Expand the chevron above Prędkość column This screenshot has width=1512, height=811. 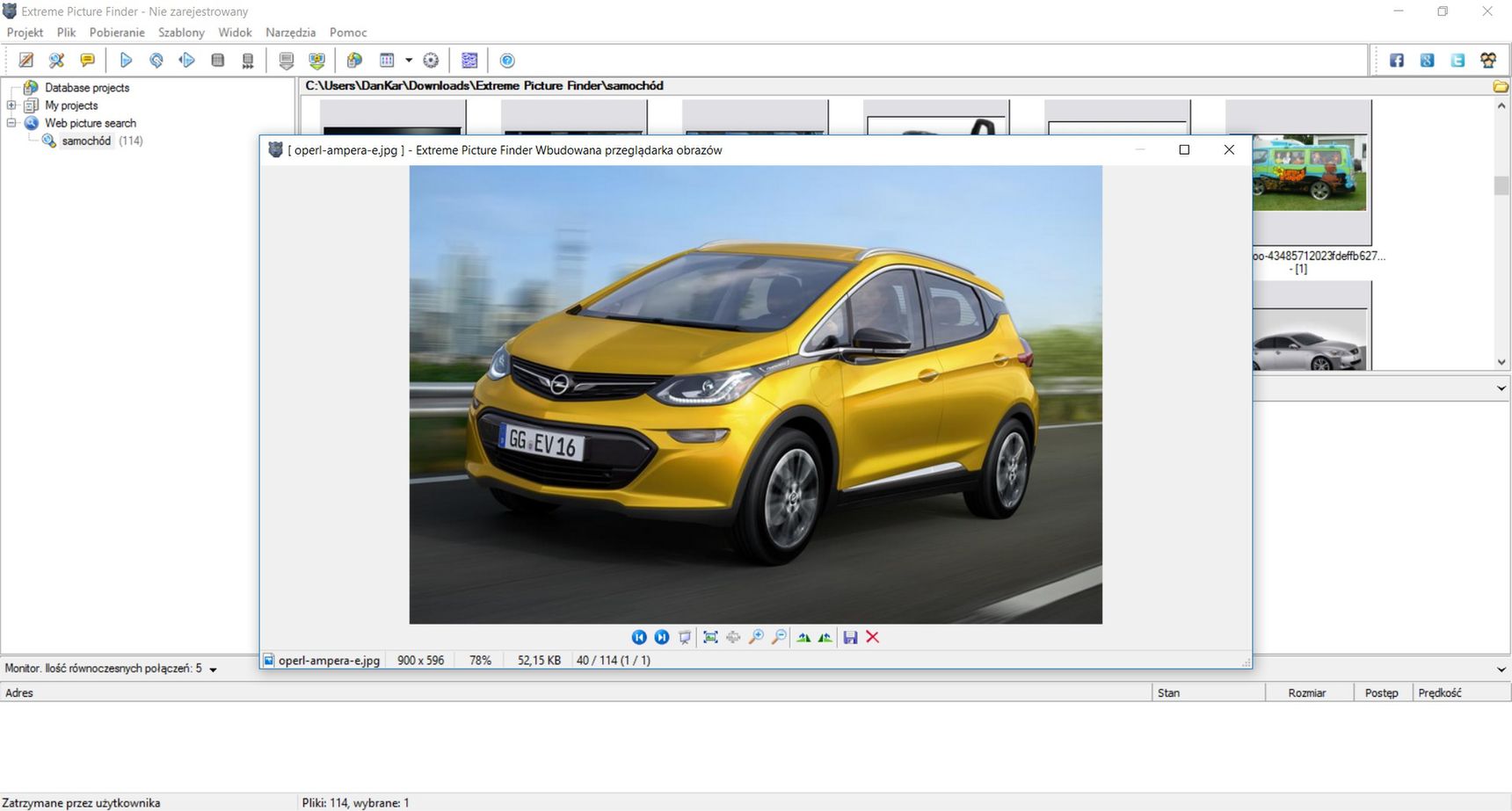point(1501,670)
